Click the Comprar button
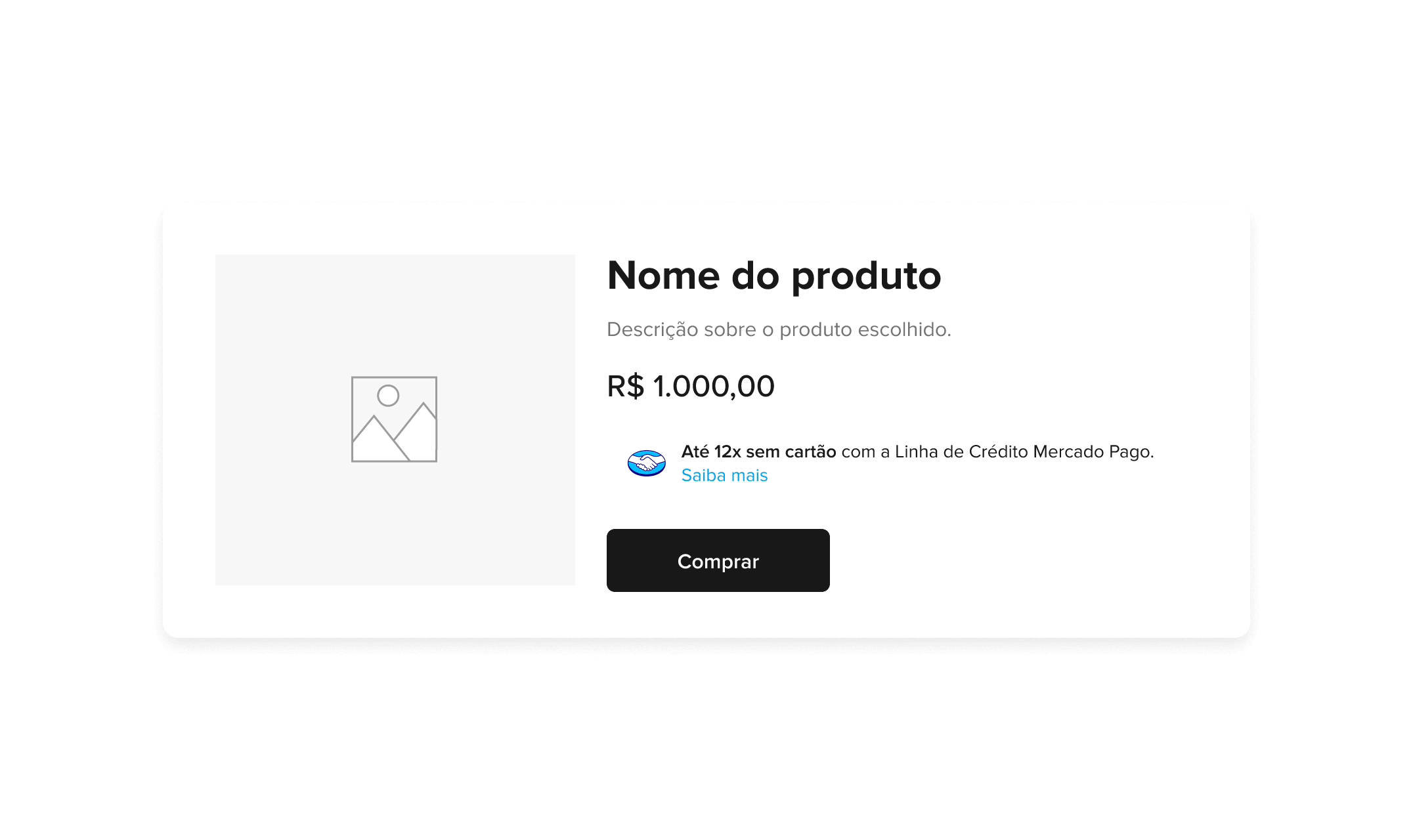Image resolution: width=1413 pixels, height=840 pixels. tap(718, 560)
